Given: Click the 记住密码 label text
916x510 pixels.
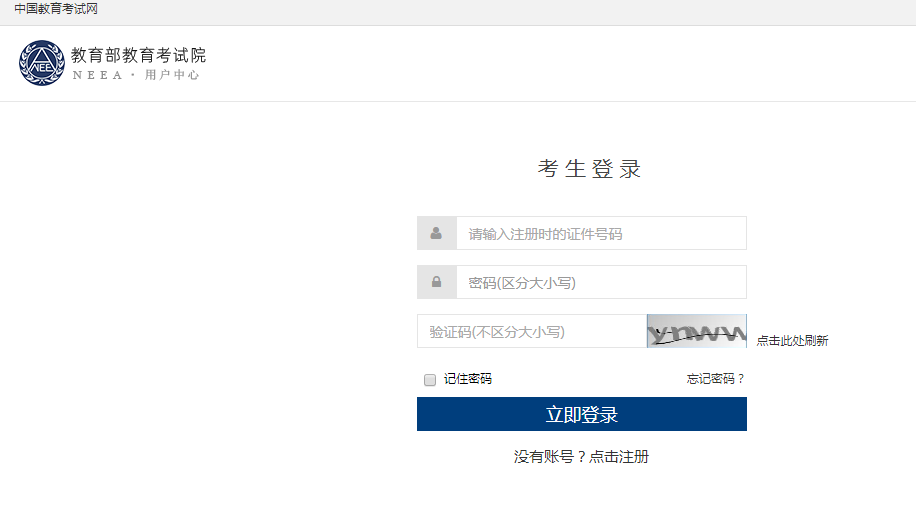Looking at the screenshot, I should point(468,379).
